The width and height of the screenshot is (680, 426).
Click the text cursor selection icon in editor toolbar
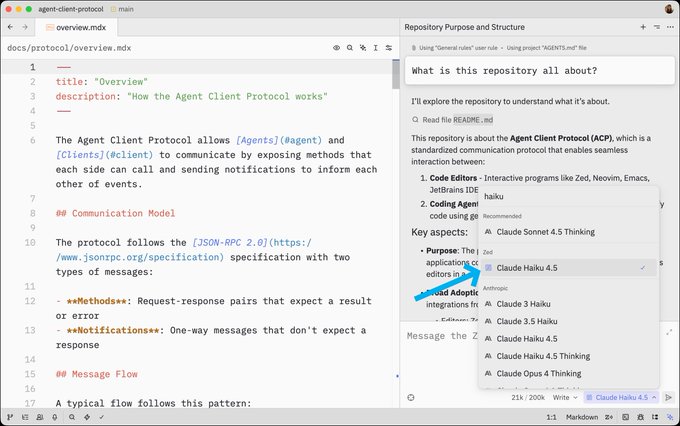[x=376, y=48]
